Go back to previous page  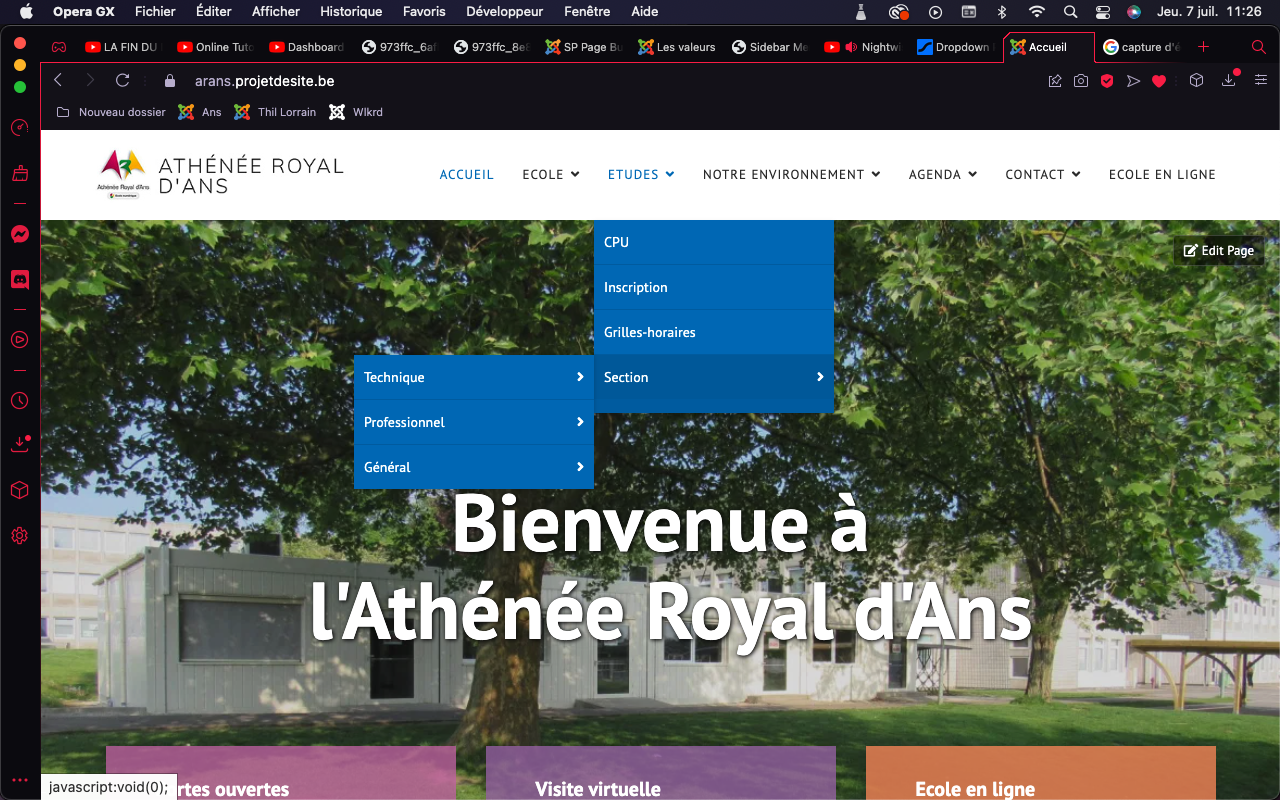coord(58,80)
